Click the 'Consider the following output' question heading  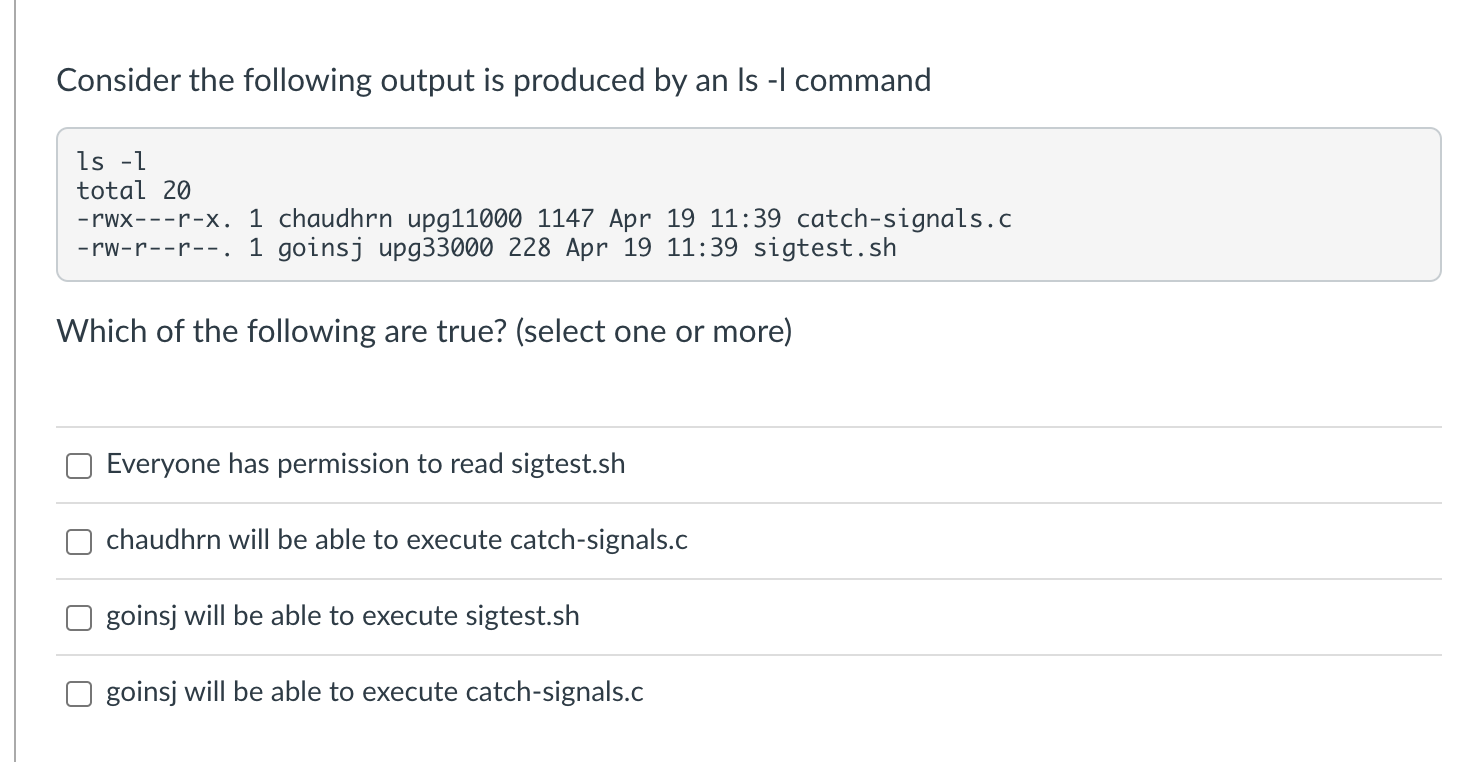click(493, 80)
